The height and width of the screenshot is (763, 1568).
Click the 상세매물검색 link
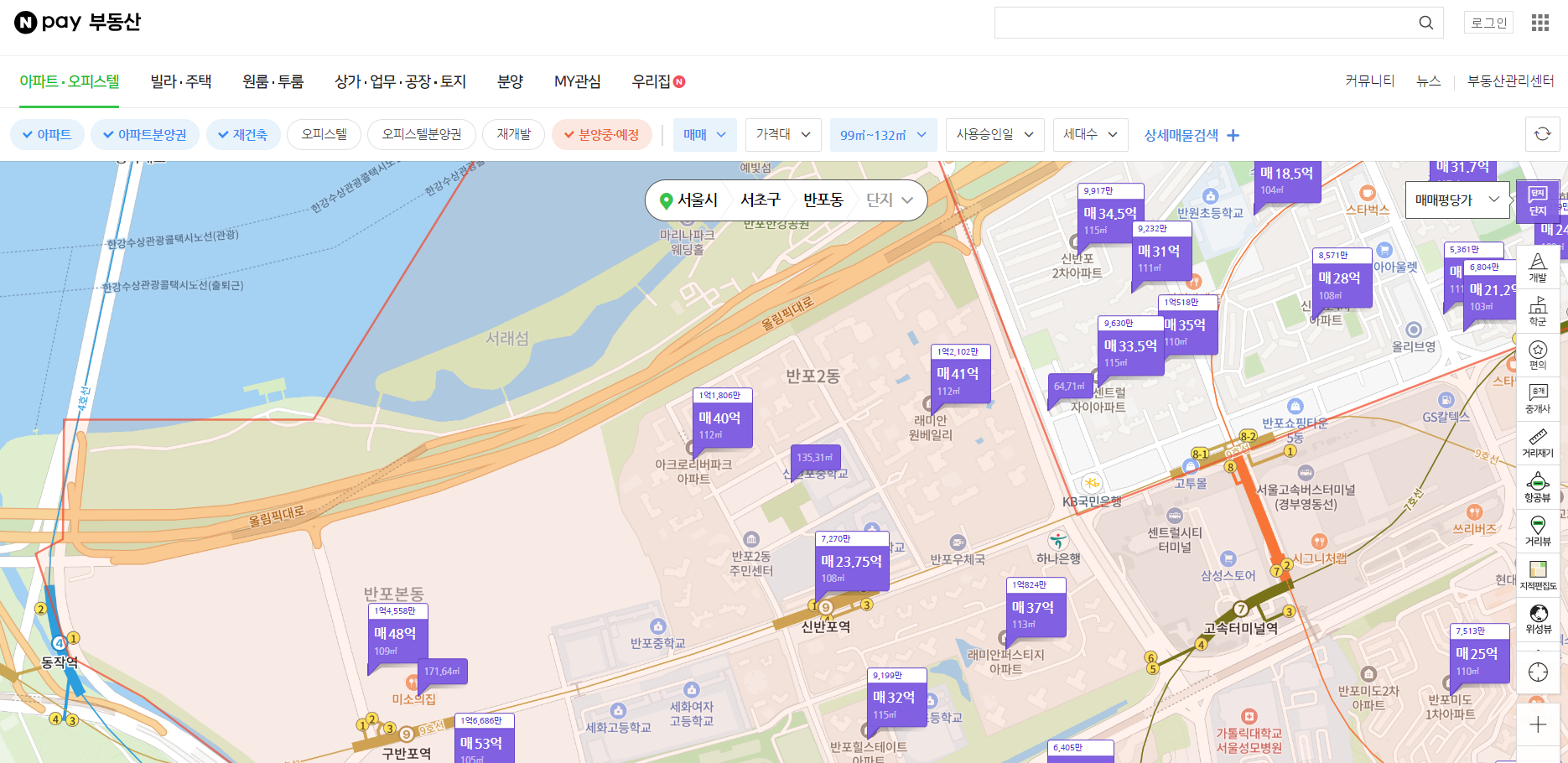[1181, 135]
